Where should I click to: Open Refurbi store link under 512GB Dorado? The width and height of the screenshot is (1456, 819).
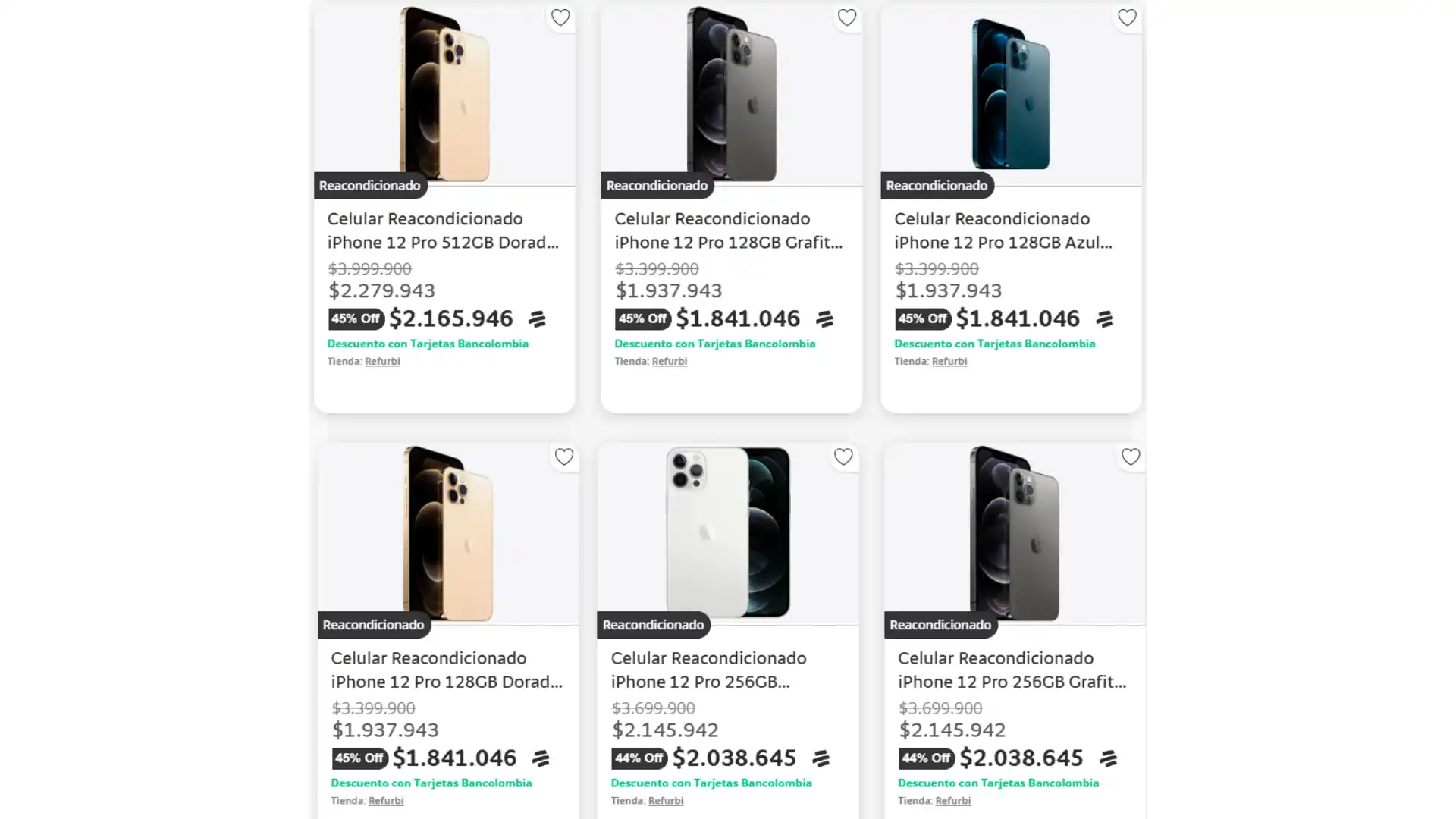382,362
